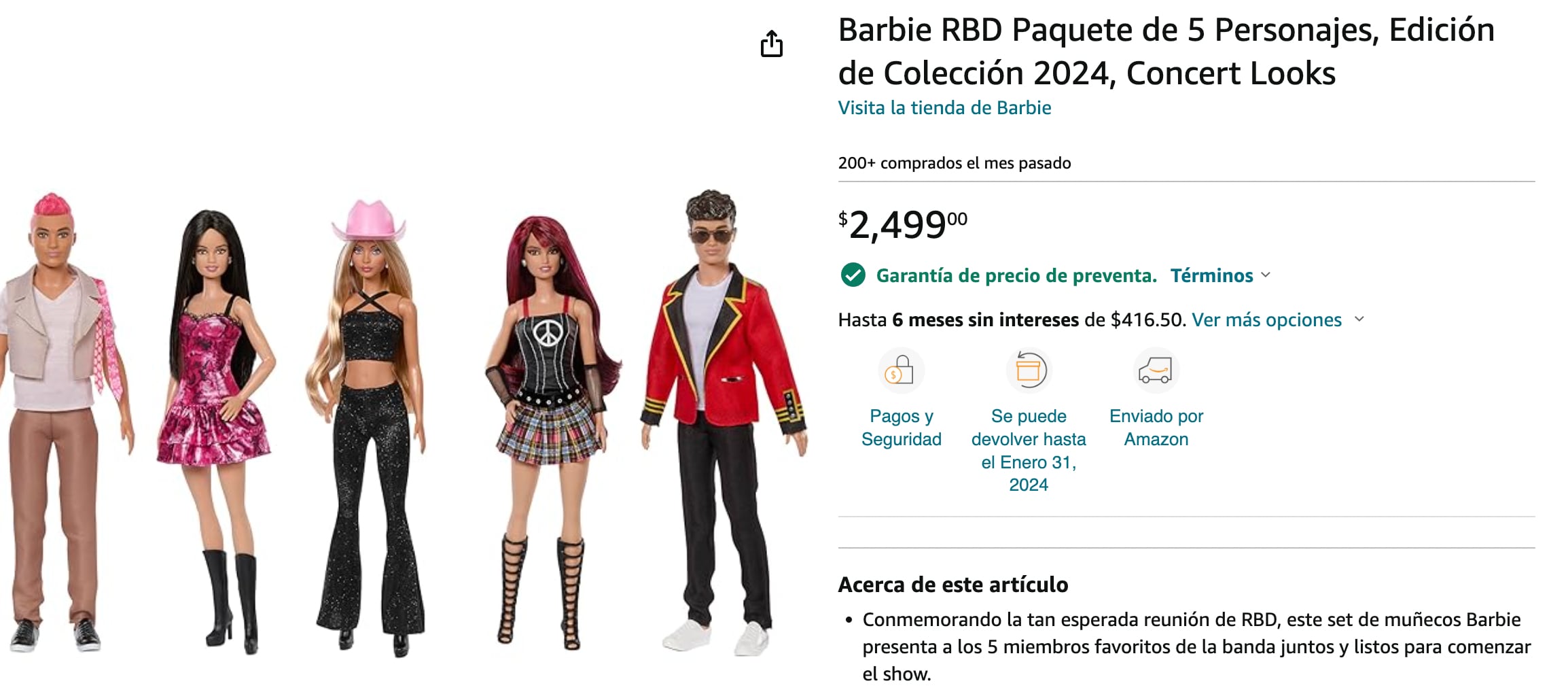Click the Amazon delivery truck icon

point(1156,370)
